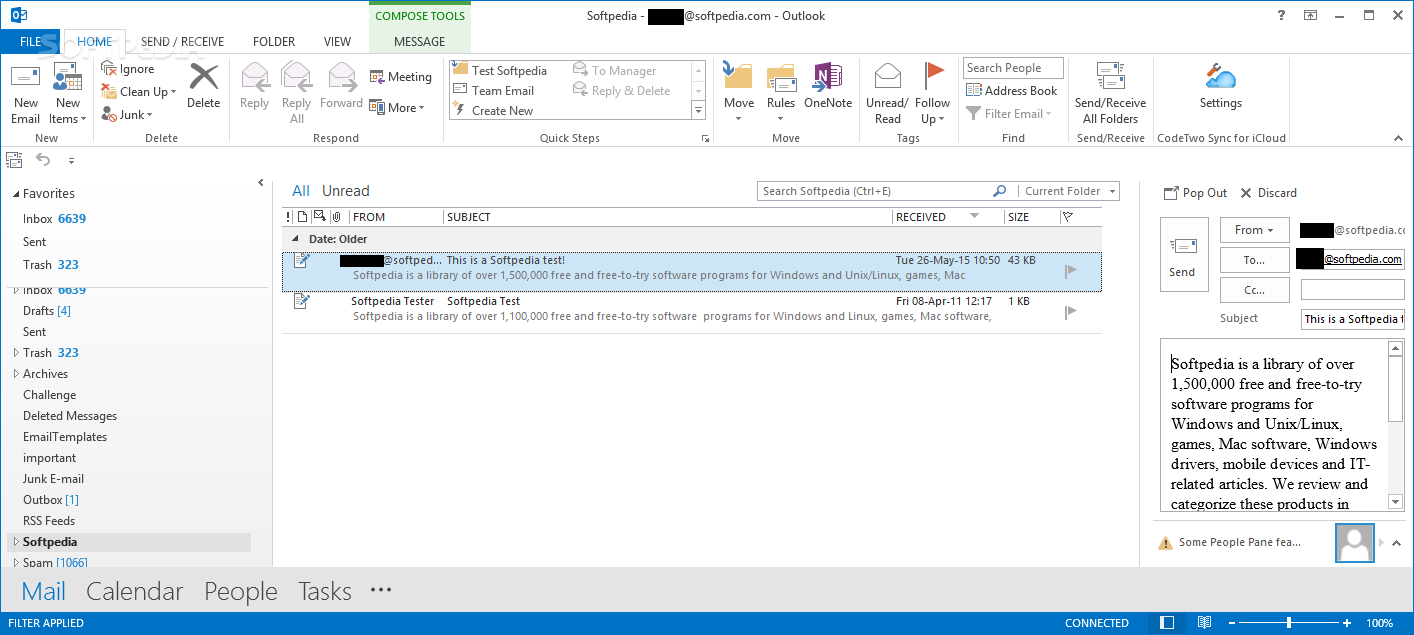The height and width of the screenshot is (635, 1414).
Task: Collapse the folder pane
Action: click(x=261, y=183)
